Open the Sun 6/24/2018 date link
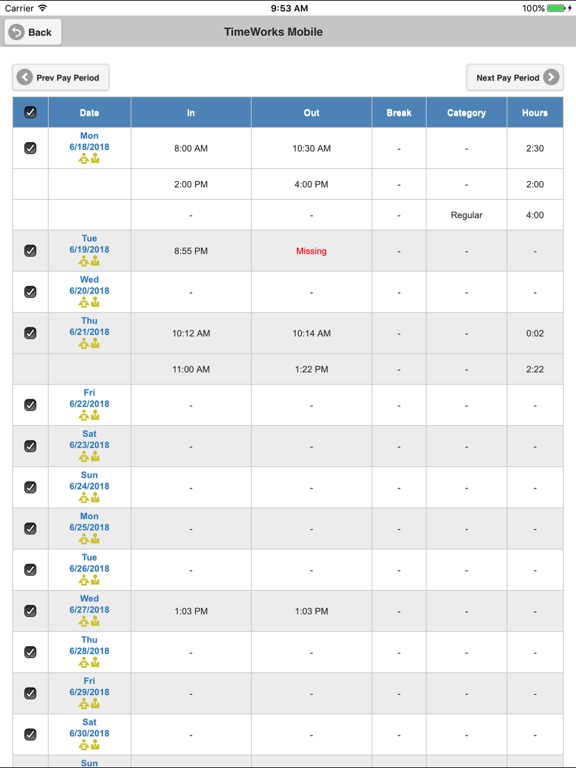 [x=89, y=480]
